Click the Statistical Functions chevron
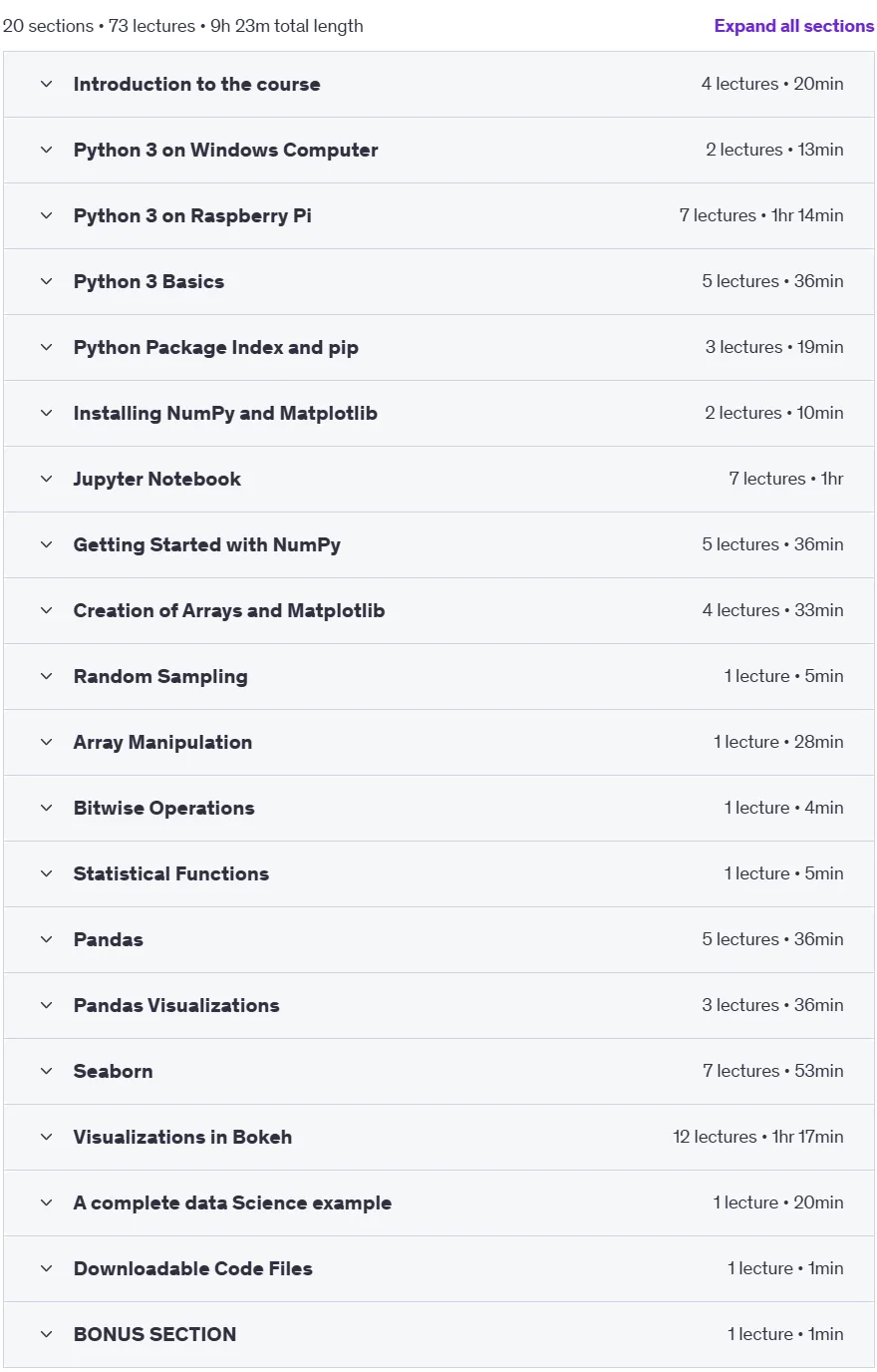 click(46, 874)
